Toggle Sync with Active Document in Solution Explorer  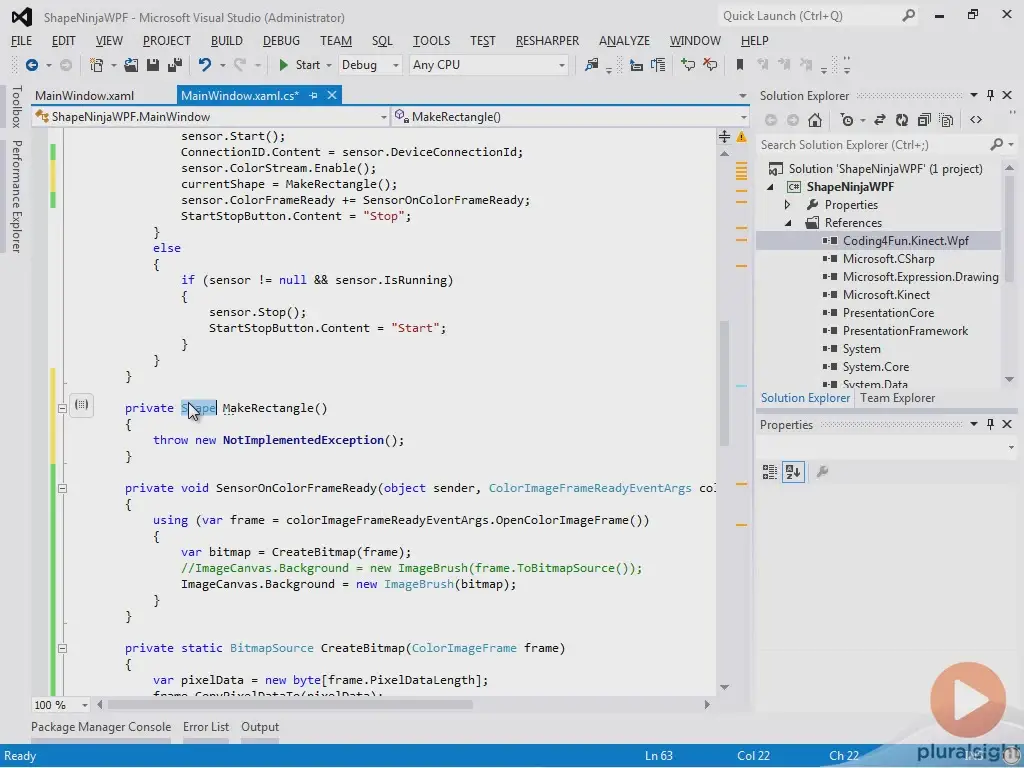coord(880,120)
